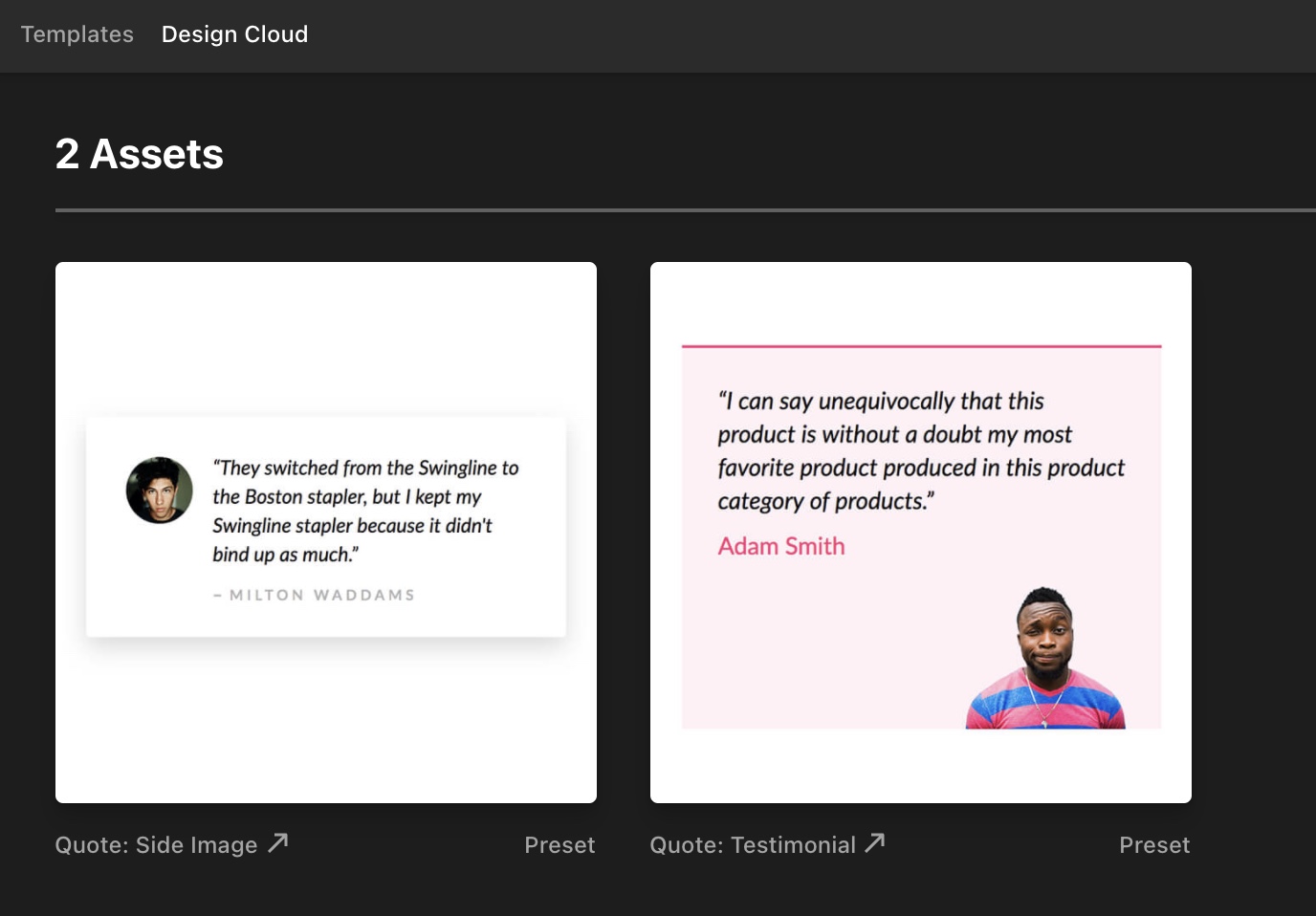This screenshot has width=1316, height=916.
Task: Open the Quote: Side Image link
Action: click(x=156, y=845)
